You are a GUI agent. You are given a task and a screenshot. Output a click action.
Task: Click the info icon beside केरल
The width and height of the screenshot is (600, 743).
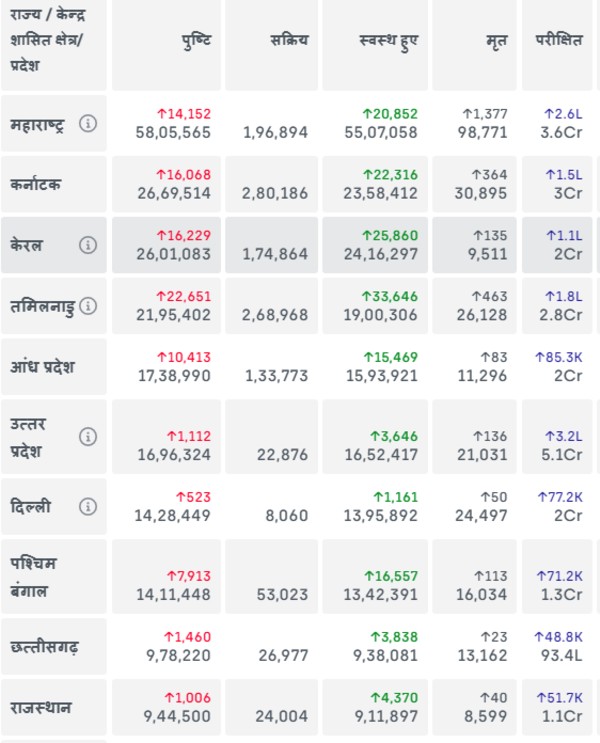pos(88,245)
